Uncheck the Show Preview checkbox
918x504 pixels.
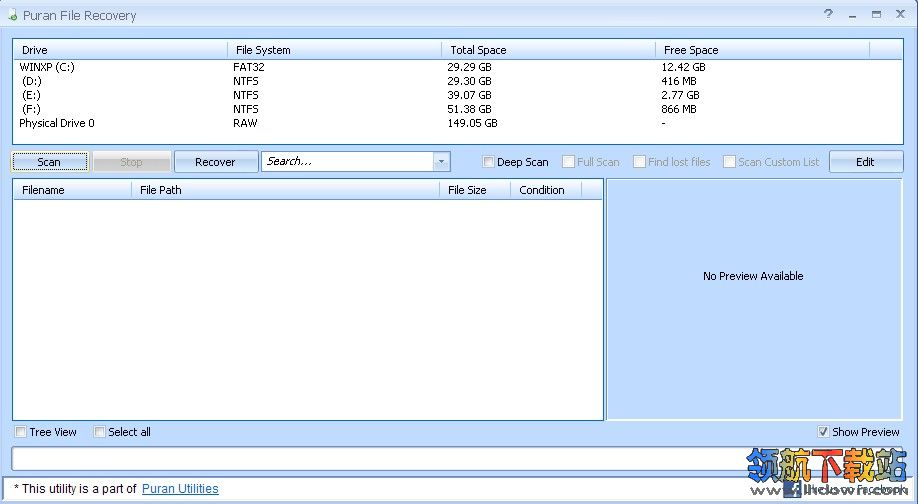pyautogui.click(x=823, y=432)
